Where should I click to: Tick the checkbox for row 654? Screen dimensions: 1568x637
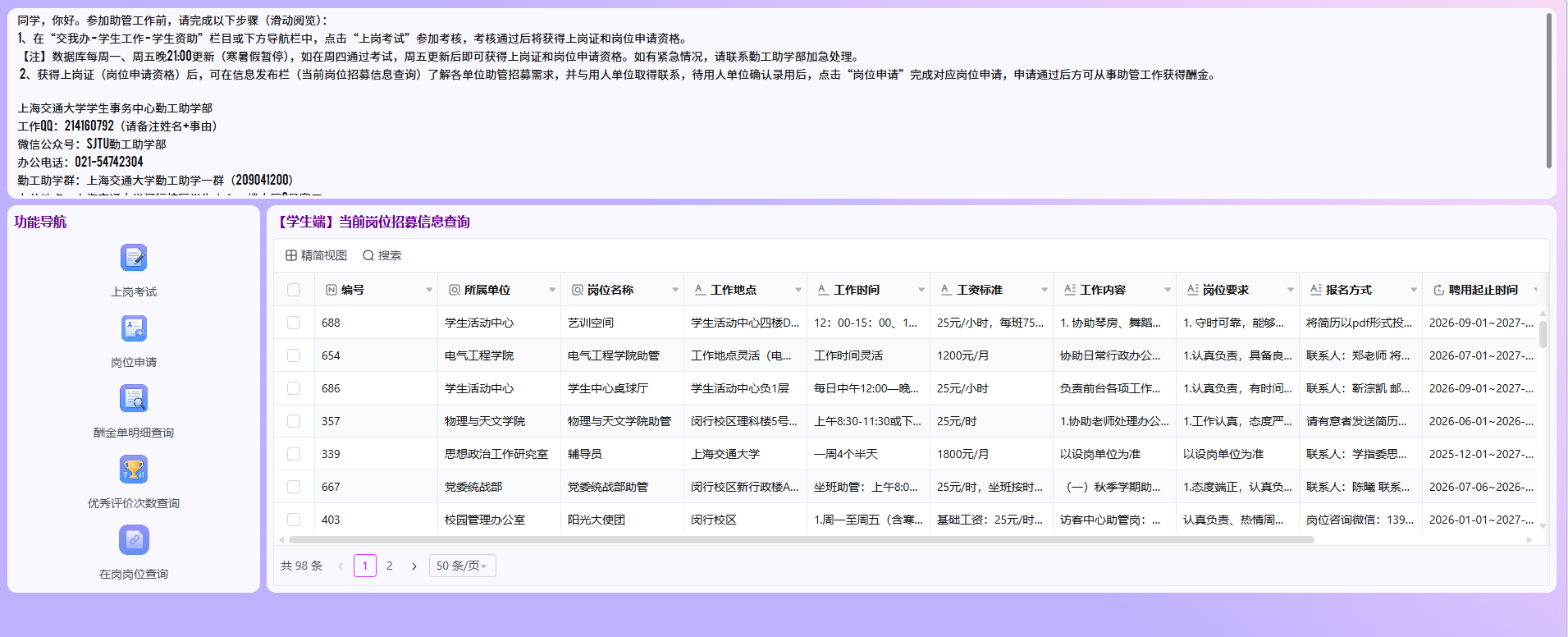tap(294, 355)
